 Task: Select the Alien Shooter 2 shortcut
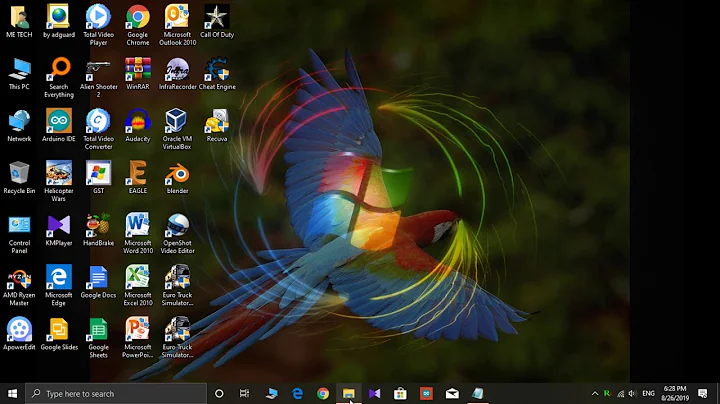tap(98, 78)
